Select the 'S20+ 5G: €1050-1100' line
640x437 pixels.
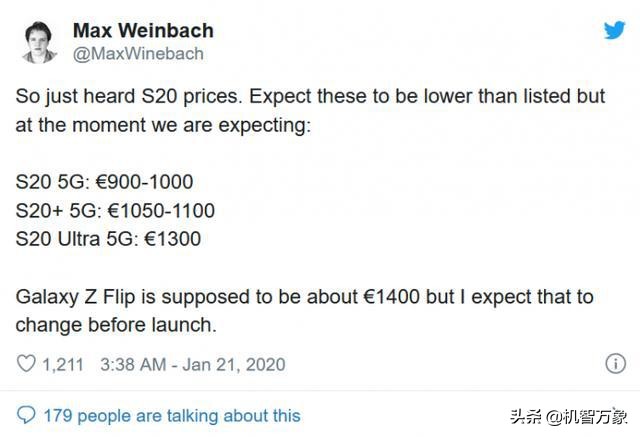coord(115,211)
